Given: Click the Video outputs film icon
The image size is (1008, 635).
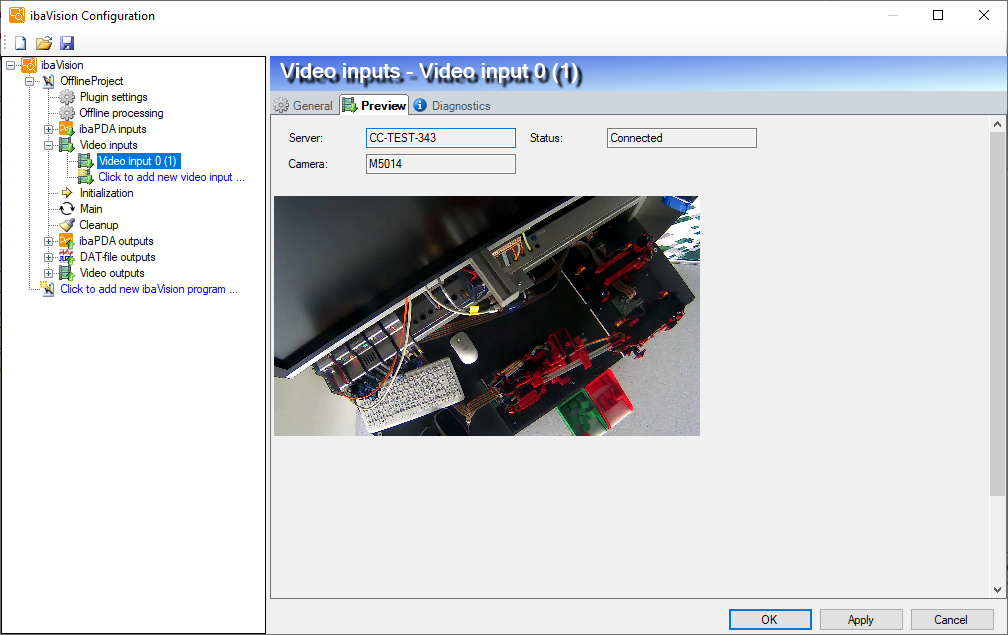Looking at the screenshot, I should 67,273.
